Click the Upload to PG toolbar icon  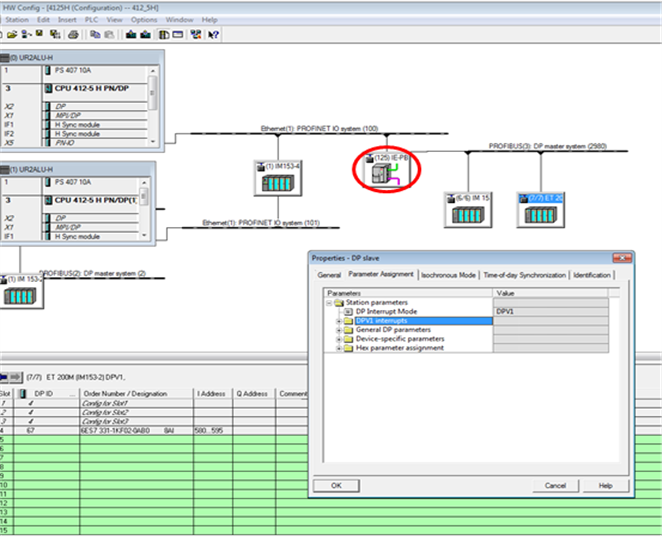146,35
